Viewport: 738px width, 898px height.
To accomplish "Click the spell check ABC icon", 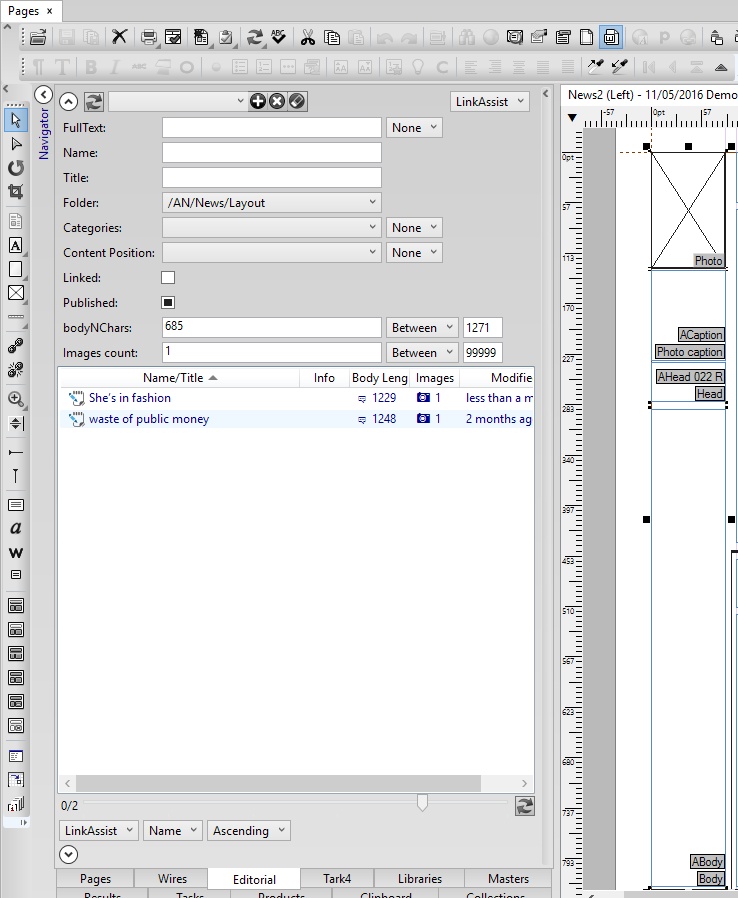I will click(279, 38).
